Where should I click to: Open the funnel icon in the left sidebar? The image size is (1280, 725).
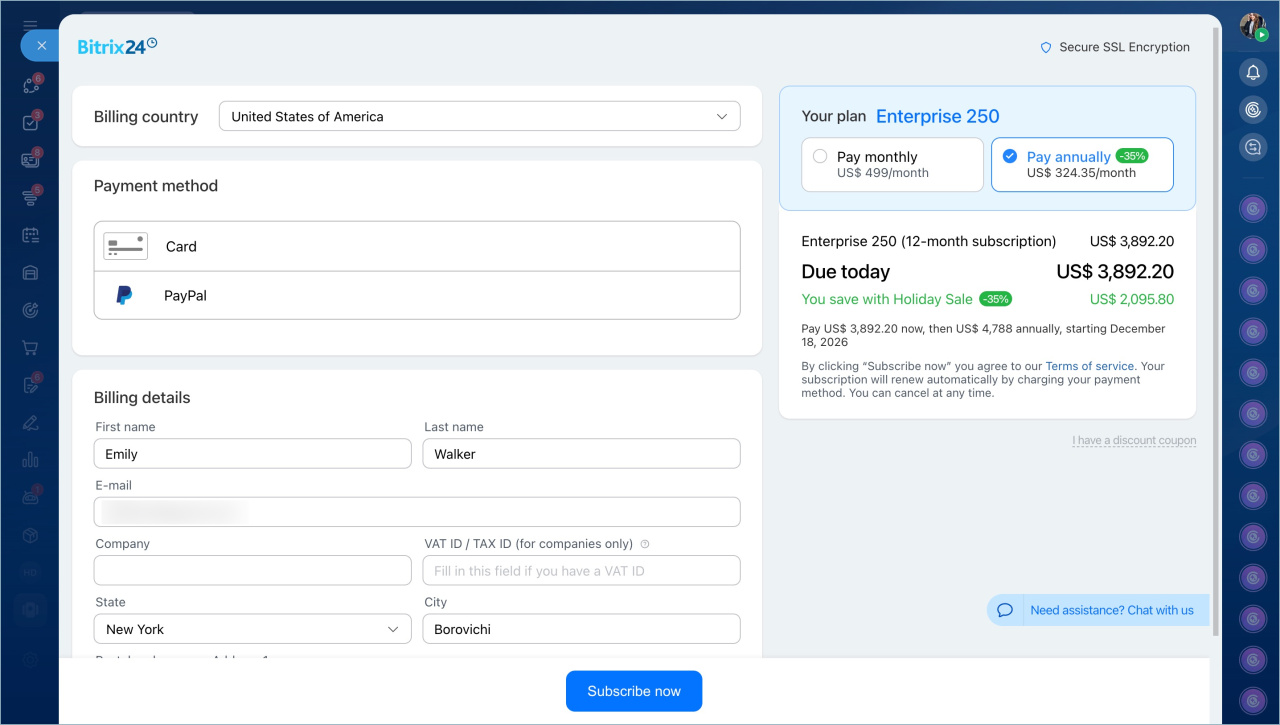[x=30, y=198]
